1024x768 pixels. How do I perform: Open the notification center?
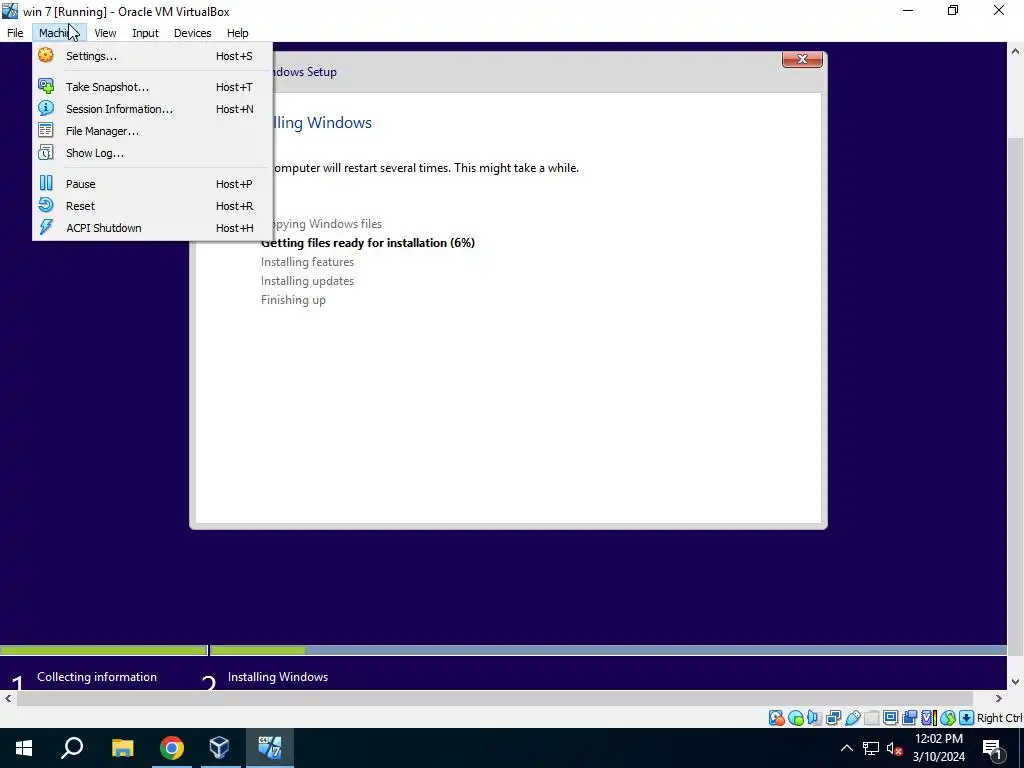[x=993, y=748]
